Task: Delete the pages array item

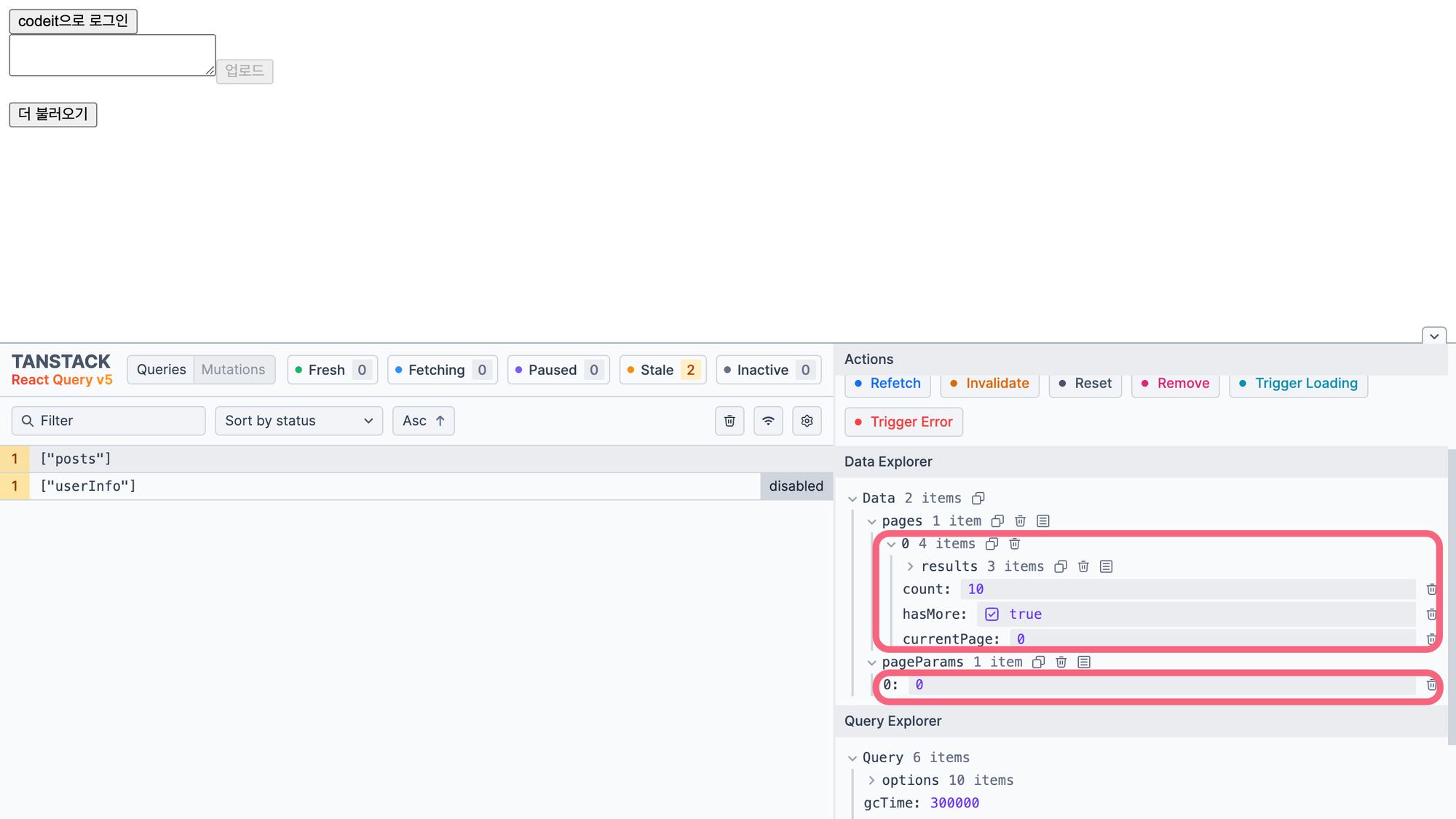Action: (1020, 521)
